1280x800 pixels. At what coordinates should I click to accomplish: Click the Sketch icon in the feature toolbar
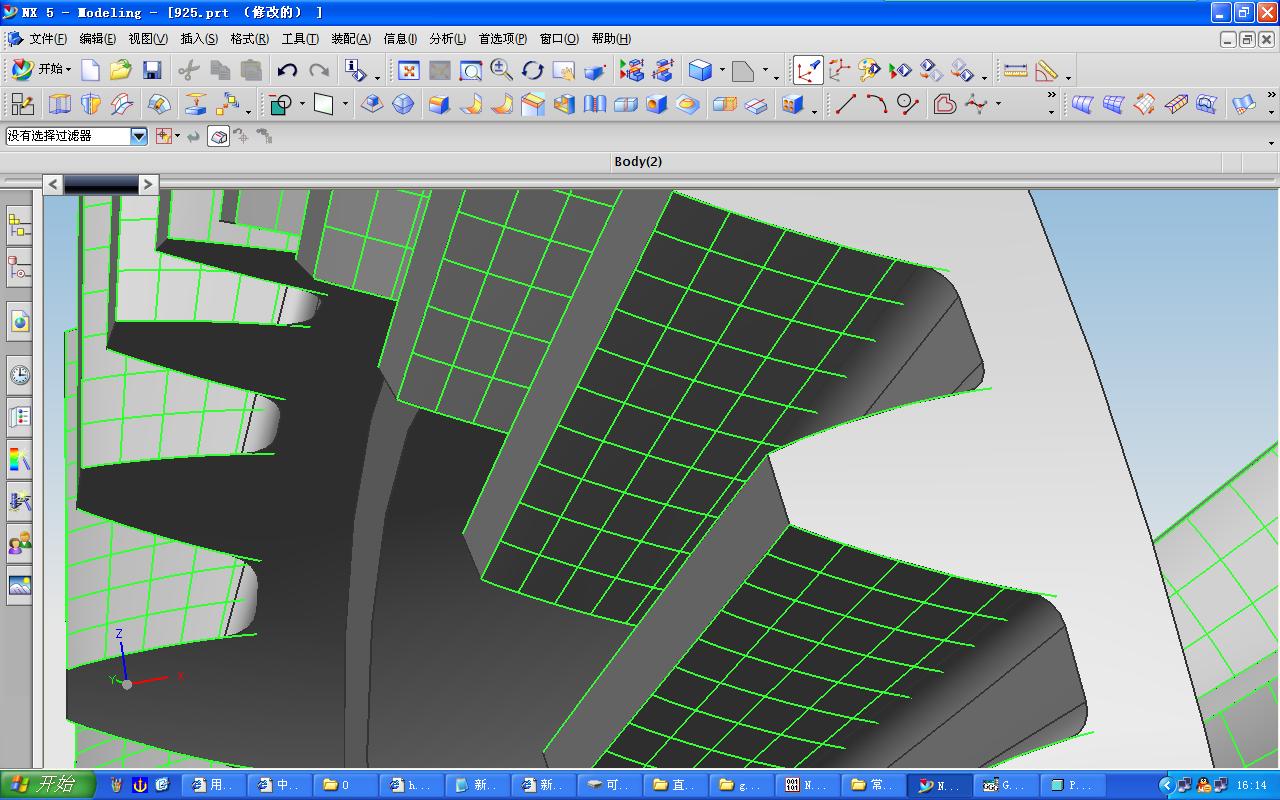pos(22,104)
